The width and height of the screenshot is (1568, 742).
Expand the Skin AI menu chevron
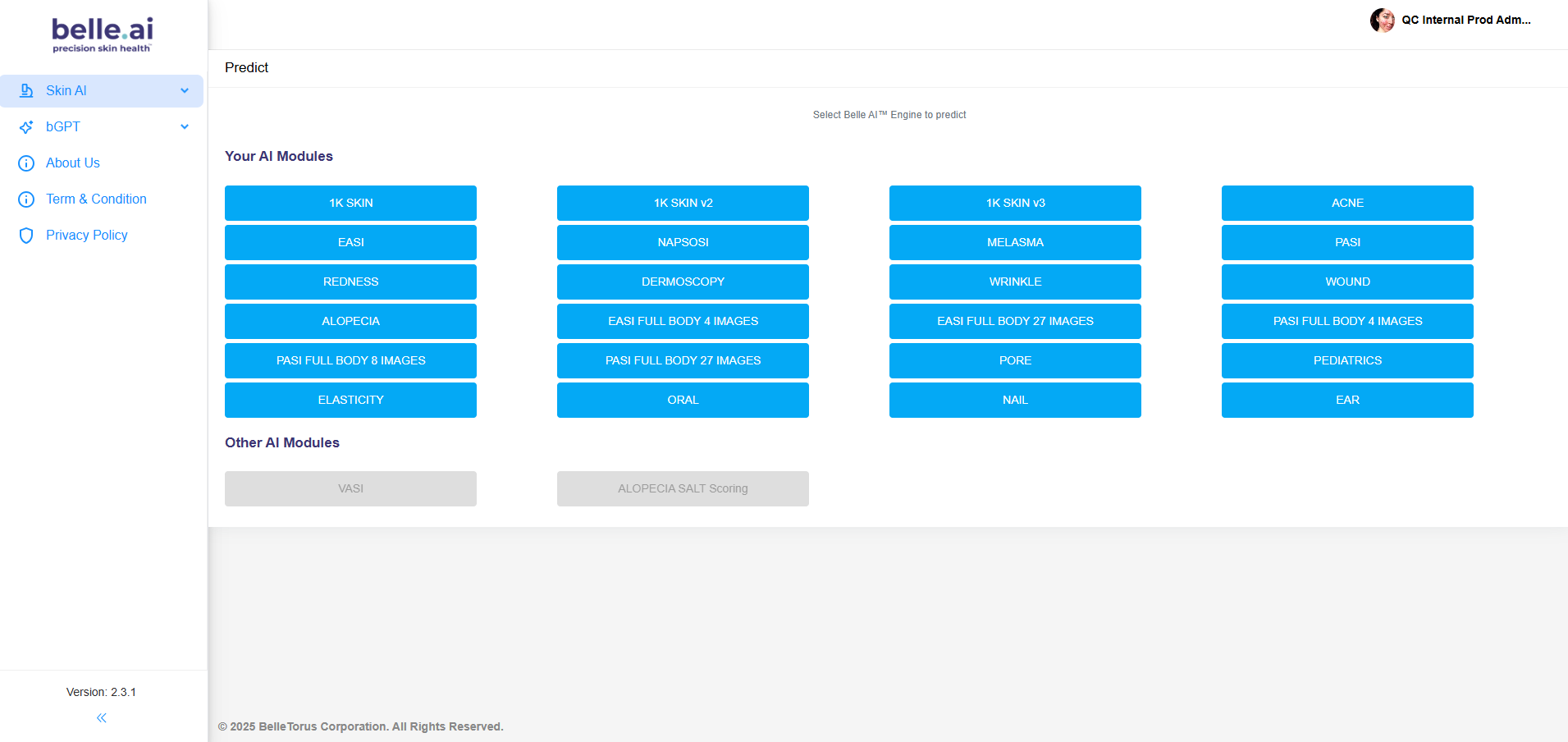tap(185, 91)
